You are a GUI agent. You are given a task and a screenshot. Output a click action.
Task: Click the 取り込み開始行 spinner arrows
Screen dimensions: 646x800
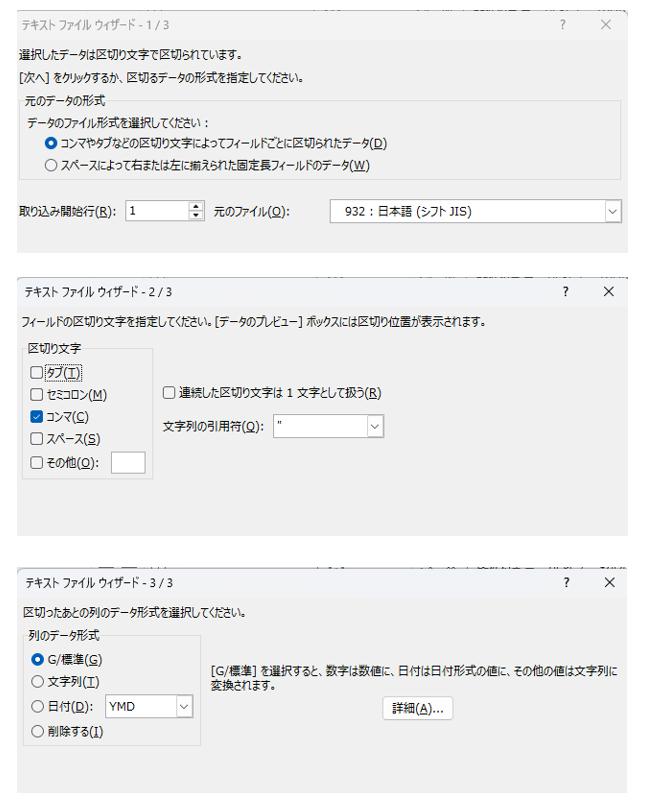pyautogui.click(x=196, y=211)
